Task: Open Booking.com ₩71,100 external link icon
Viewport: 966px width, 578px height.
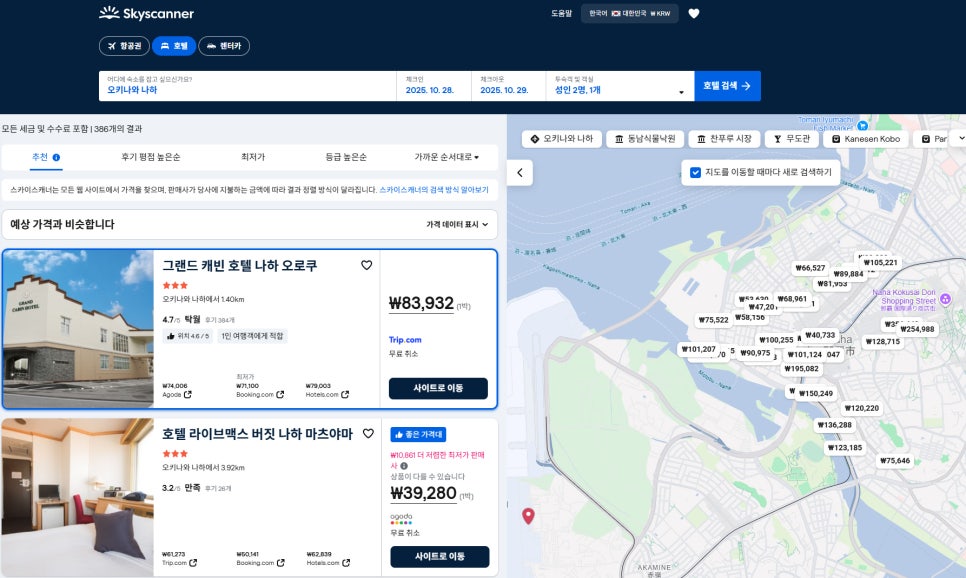Action: pyautogui.click(x=280, y=394)
